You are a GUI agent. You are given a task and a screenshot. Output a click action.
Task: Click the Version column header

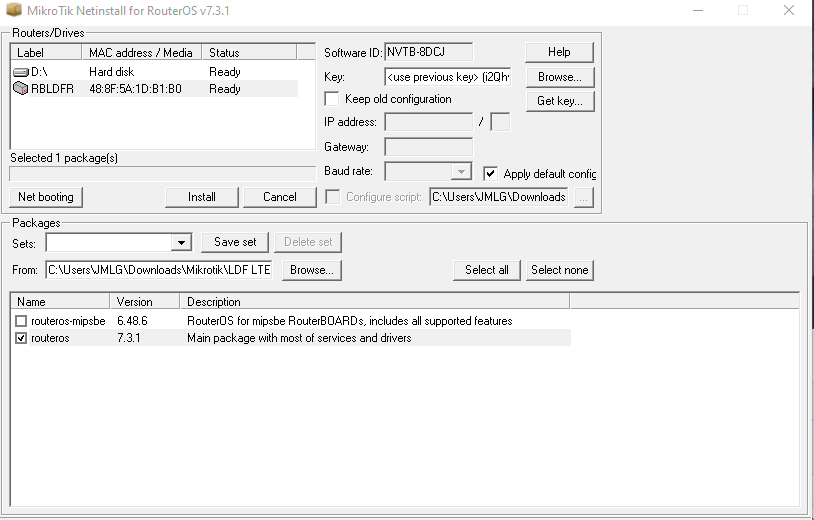pyautogui.click(x=145, y=302)
